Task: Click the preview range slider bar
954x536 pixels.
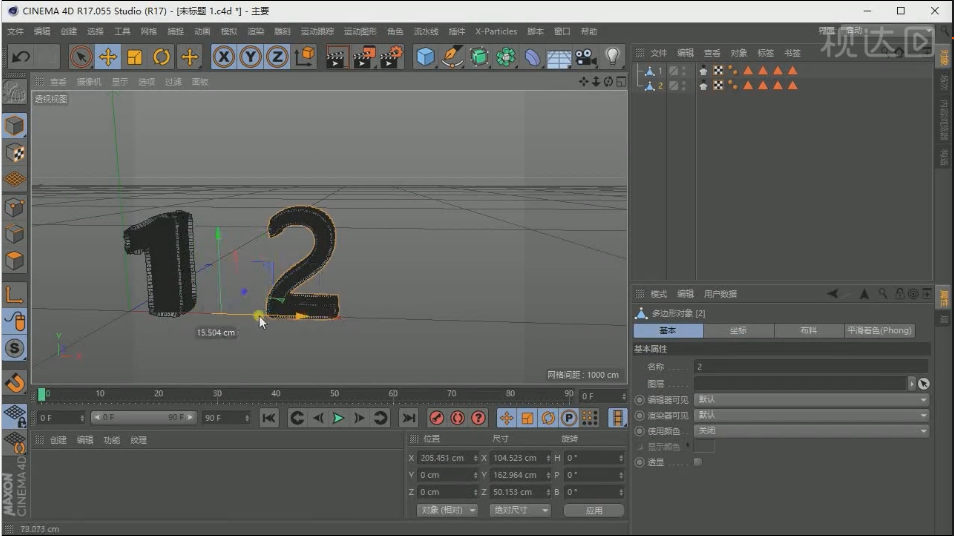Action: pyautogui.click(x=143, y=417)
